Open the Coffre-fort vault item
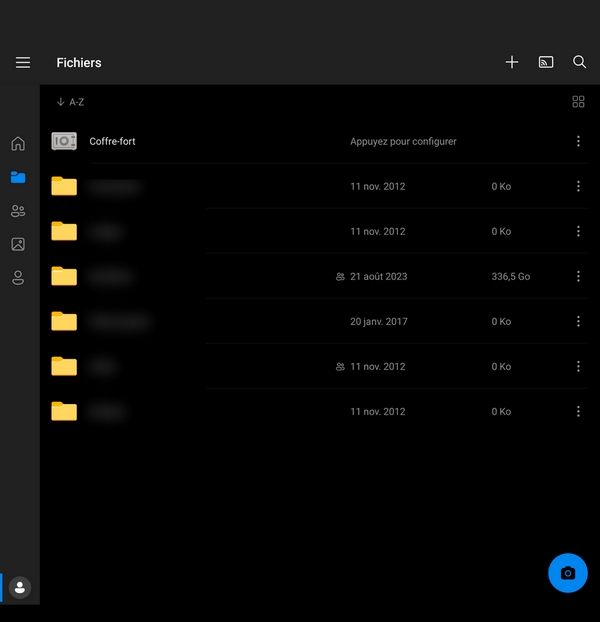 [112, 141]
